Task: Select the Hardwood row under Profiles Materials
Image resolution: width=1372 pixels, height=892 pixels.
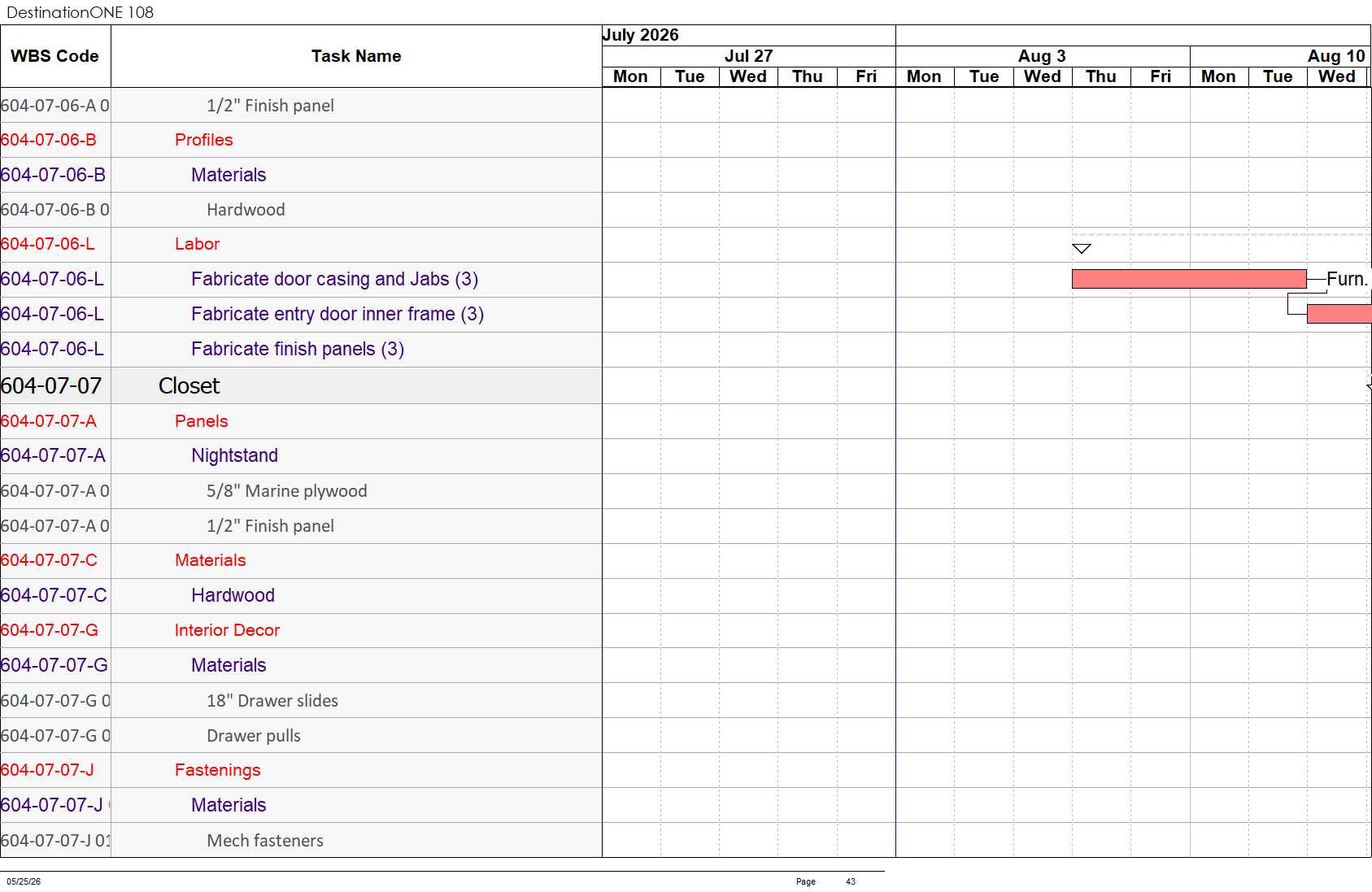Action: (x=301, y=210)
